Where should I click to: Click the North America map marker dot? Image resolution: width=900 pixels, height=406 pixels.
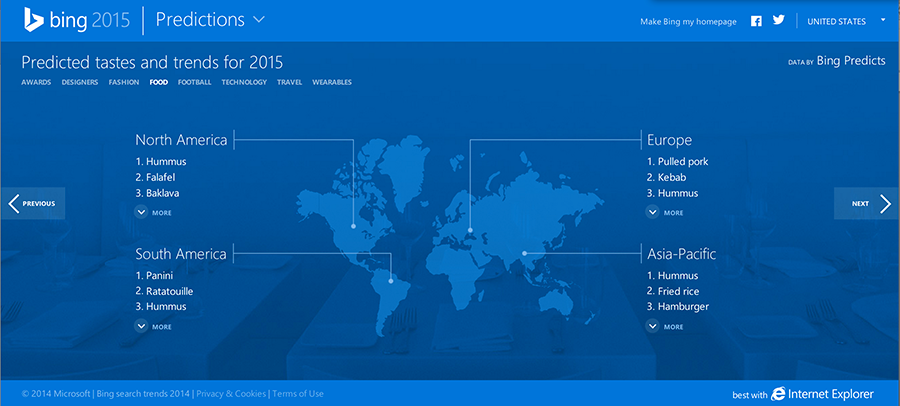(x=353, y=226)
